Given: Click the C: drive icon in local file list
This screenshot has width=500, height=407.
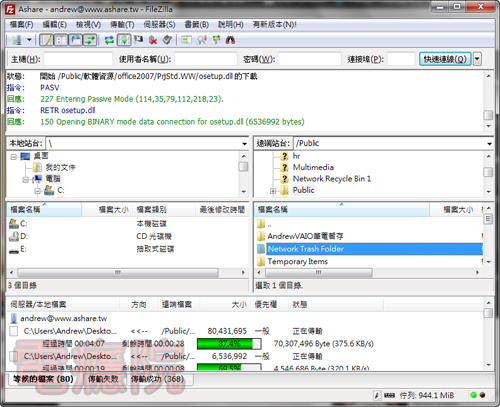Looking at the screenshot, I should coord(14,223).
